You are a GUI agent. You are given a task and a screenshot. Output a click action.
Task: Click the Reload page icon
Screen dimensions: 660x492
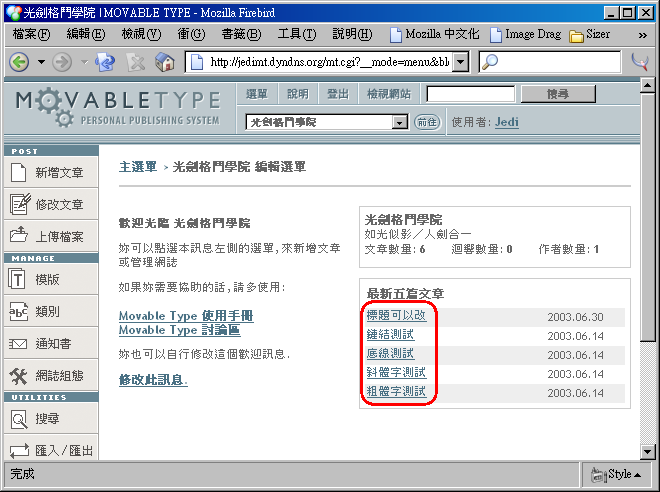105,62
